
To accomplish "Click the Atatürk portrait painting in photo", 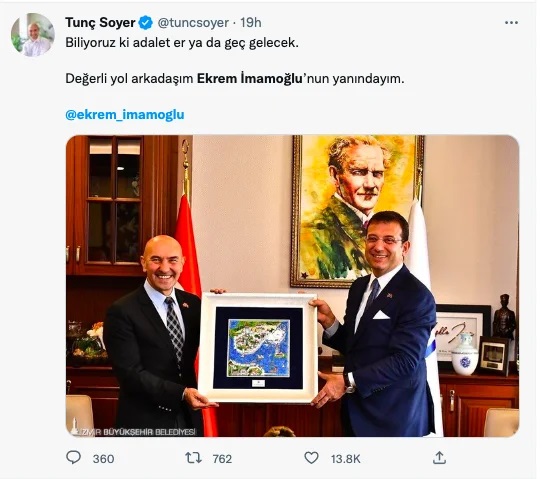I will point(358,211).
